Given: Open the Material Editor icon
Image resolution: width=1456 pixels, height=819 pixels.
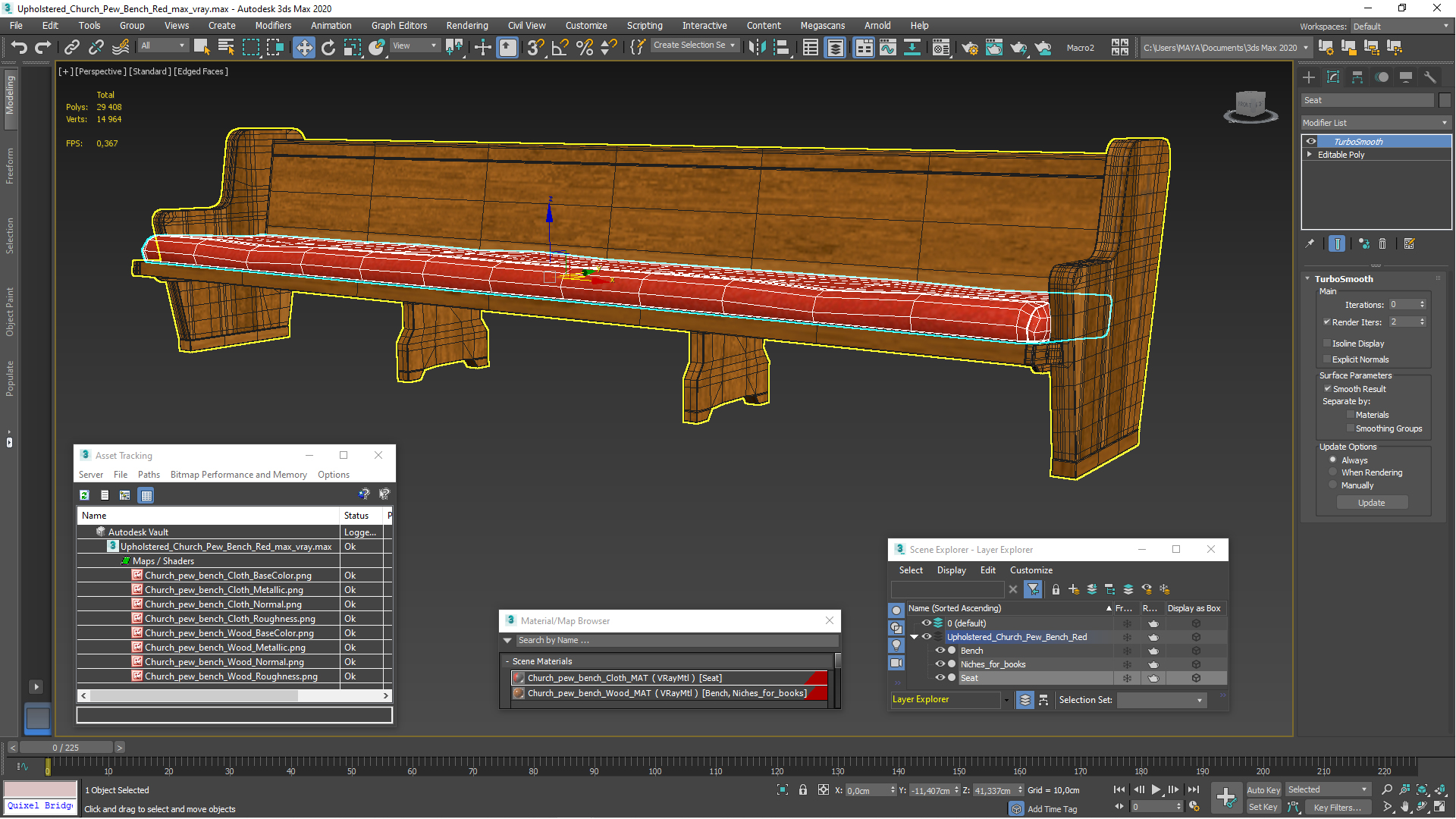Looking at the screenshot, I should pos(941,47).
